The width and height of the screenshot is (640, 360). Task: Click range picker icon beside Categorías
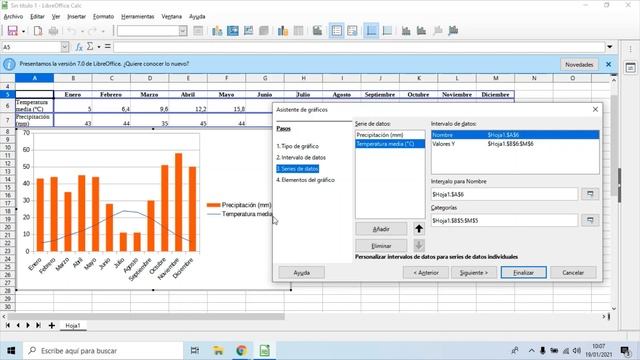(590, 220)
